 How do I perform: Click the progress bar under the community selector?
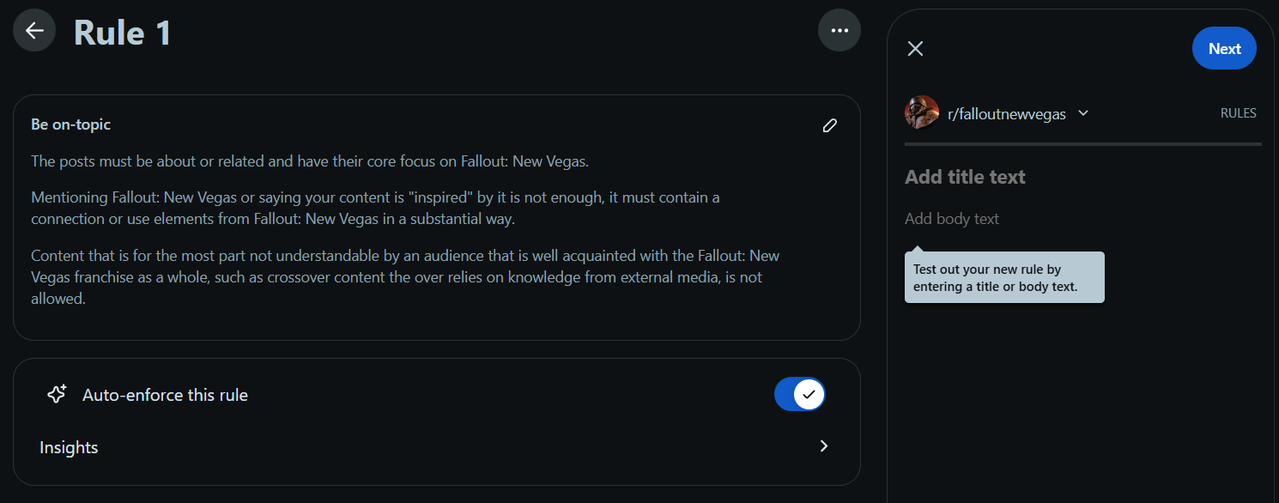1083,145
